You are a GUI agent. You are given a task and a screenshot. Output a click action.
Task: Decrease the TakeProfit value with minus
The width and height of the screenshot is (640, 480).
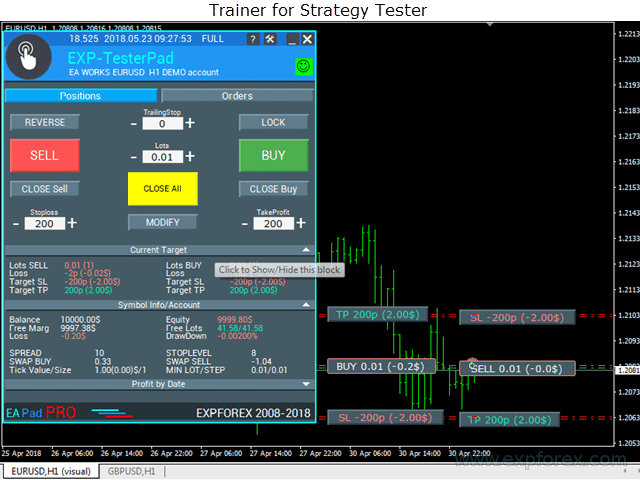click(244, 224)
